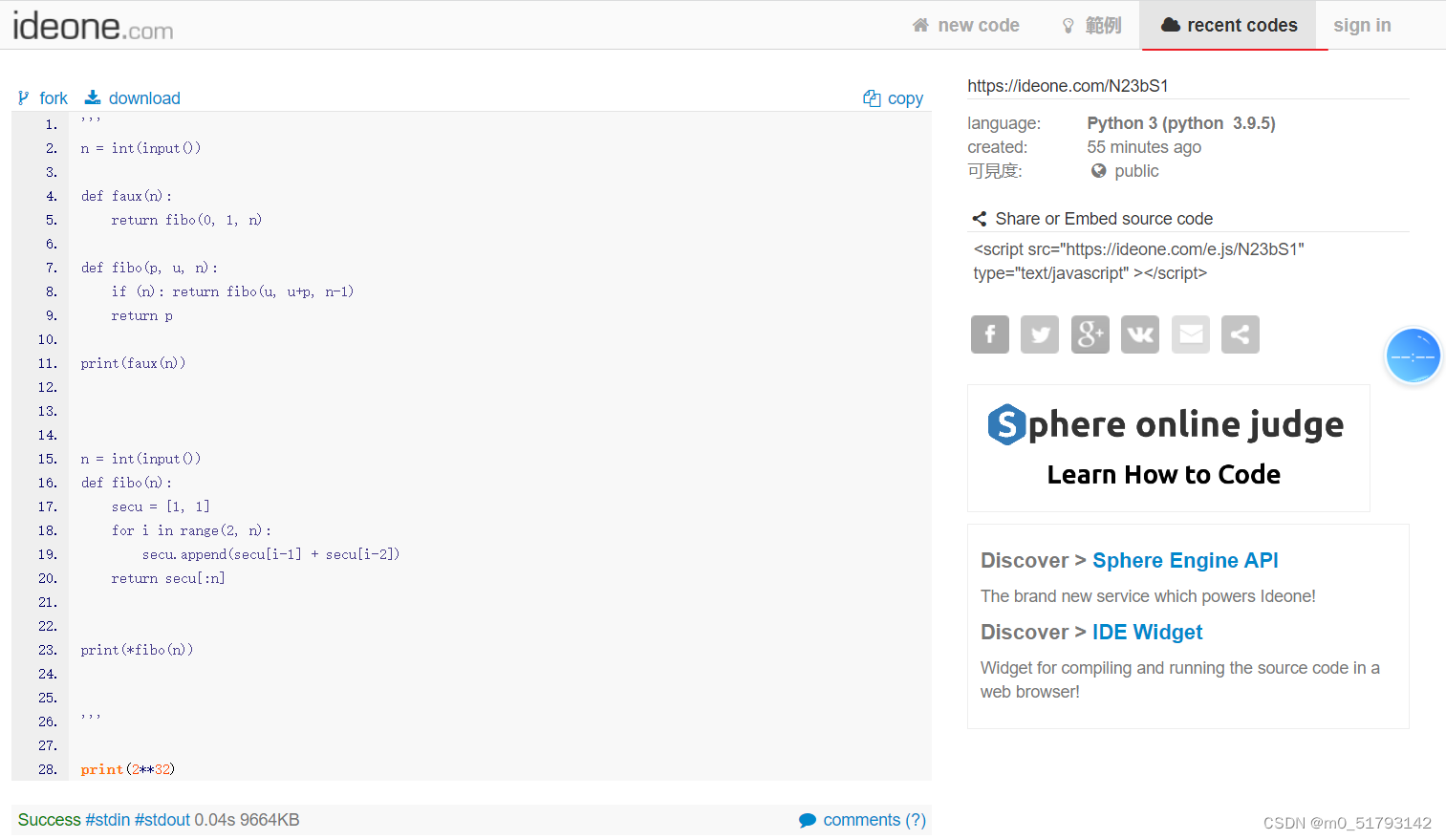This screenshot has width=1446, height=840.
Task: Share on Twitter
Action: pos(1040,334)
